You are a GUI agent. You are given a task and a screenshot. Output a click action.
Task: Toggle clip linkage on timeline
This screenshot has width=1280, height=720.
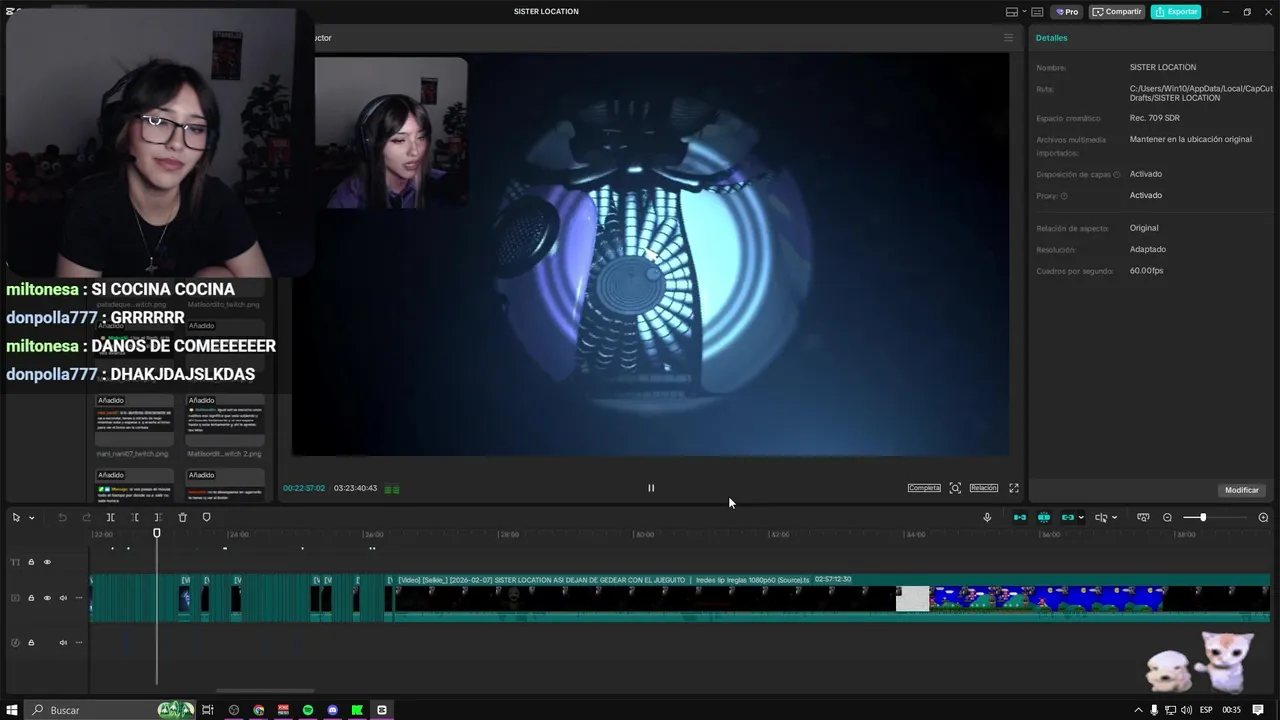point(1068,517)
